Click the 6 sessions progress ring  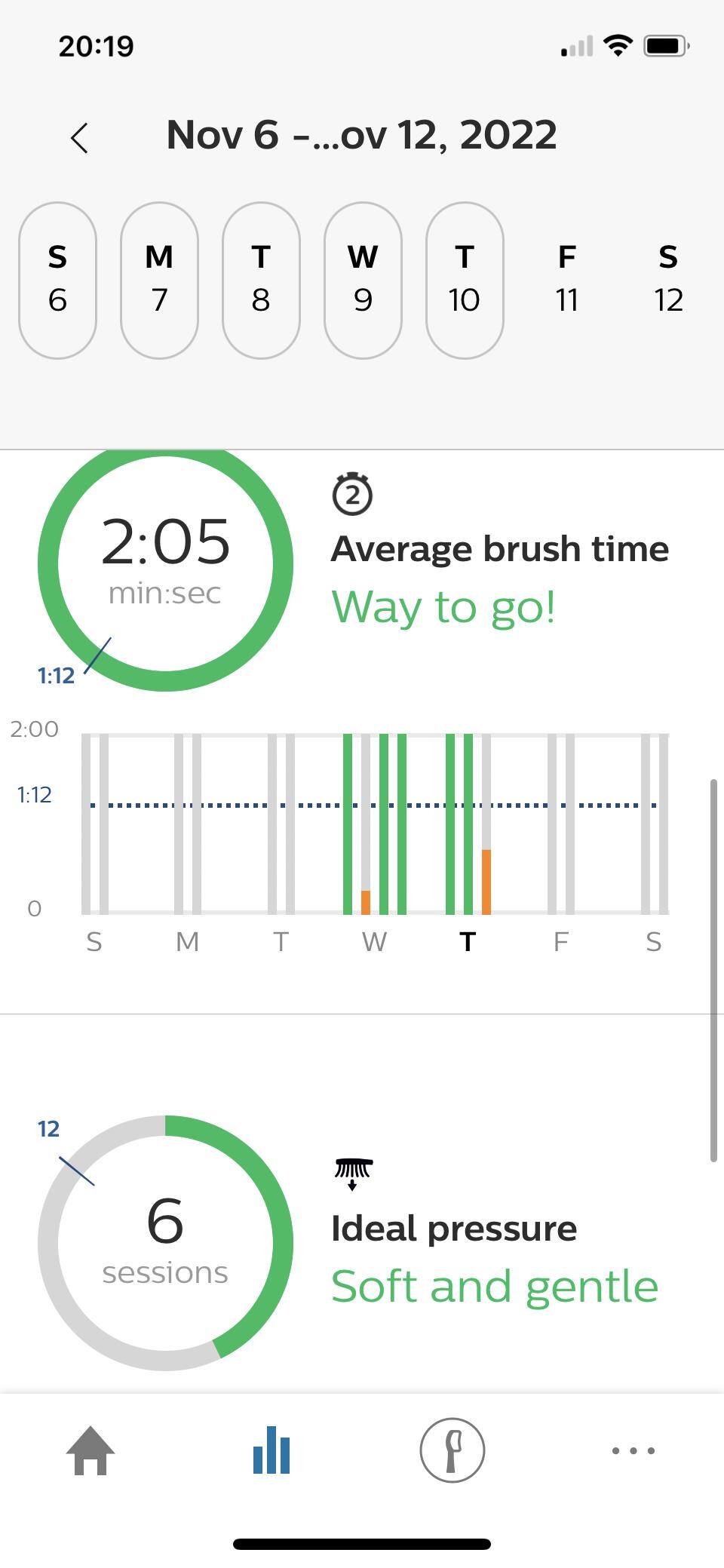(x=165, y=1242)
